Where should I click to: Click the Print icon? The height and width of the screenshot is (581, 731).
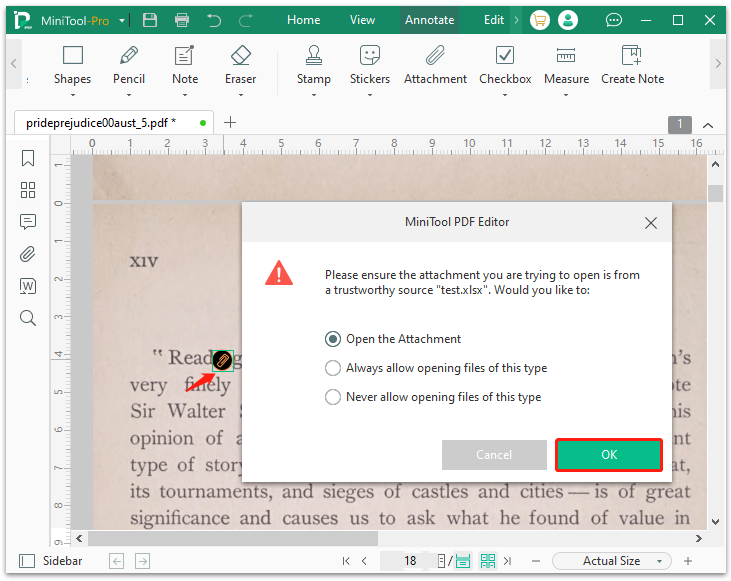tap(182, 20)
